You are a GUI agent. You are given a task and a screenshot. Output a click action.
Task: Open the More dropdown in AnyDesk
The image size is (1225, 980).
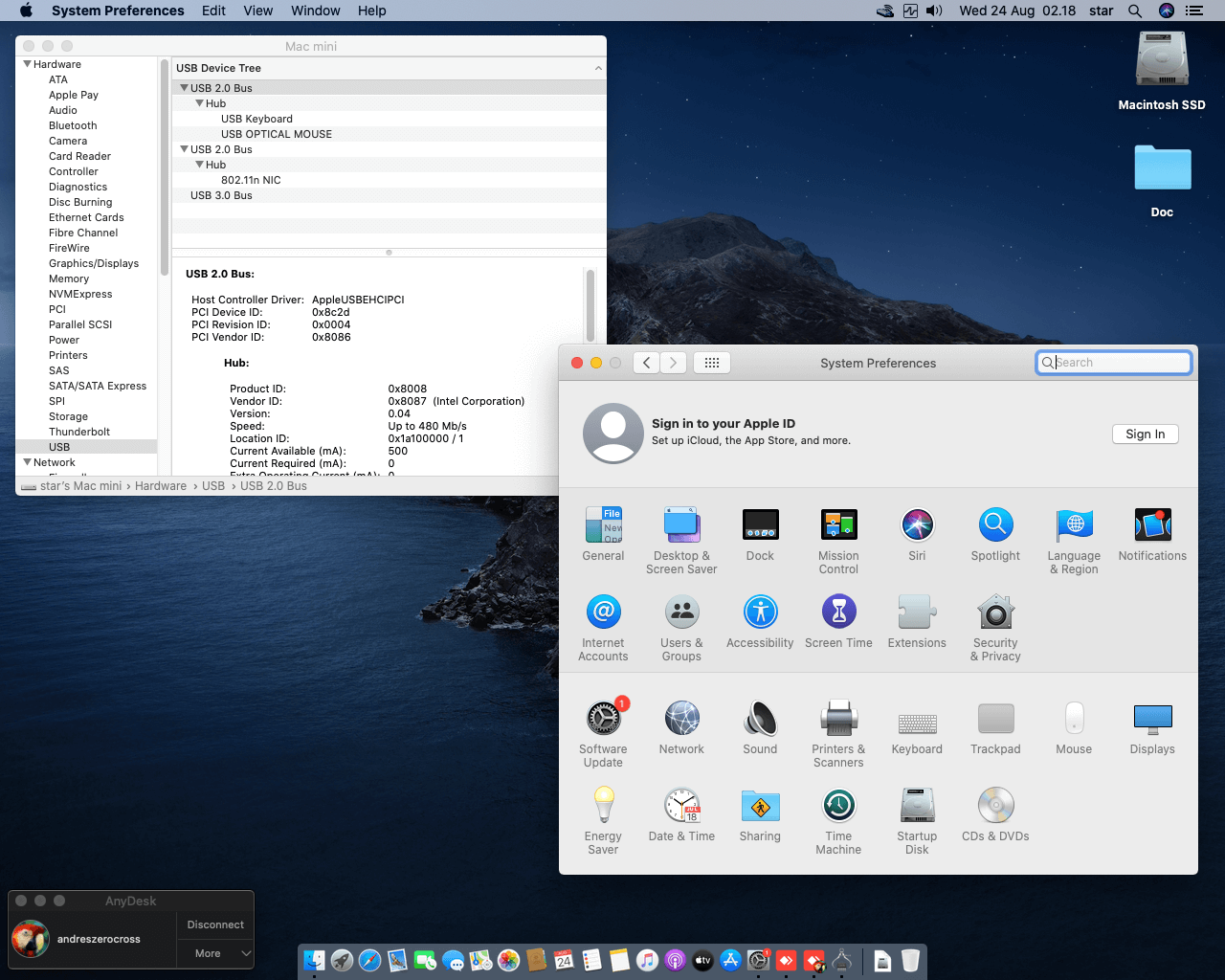[215, 953]
